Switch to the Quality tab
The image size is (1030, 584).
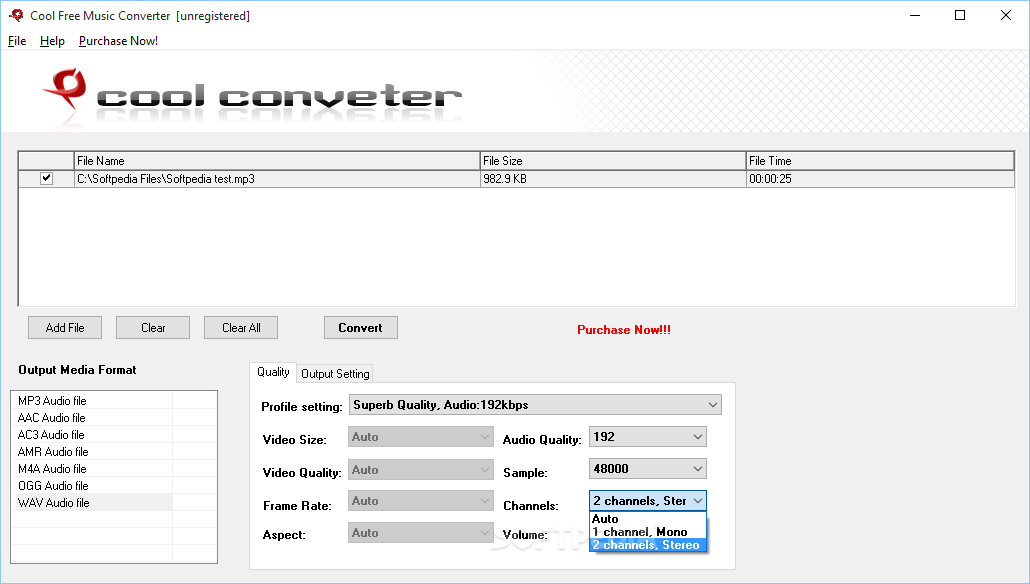[x=273, y=372]
